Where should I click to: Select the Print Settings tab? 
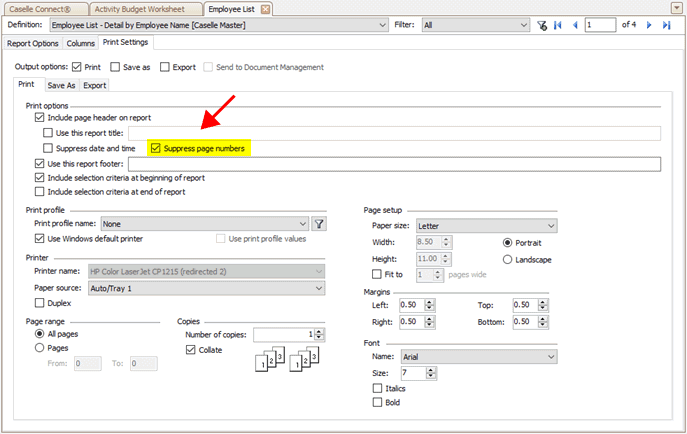click(125, 42)
